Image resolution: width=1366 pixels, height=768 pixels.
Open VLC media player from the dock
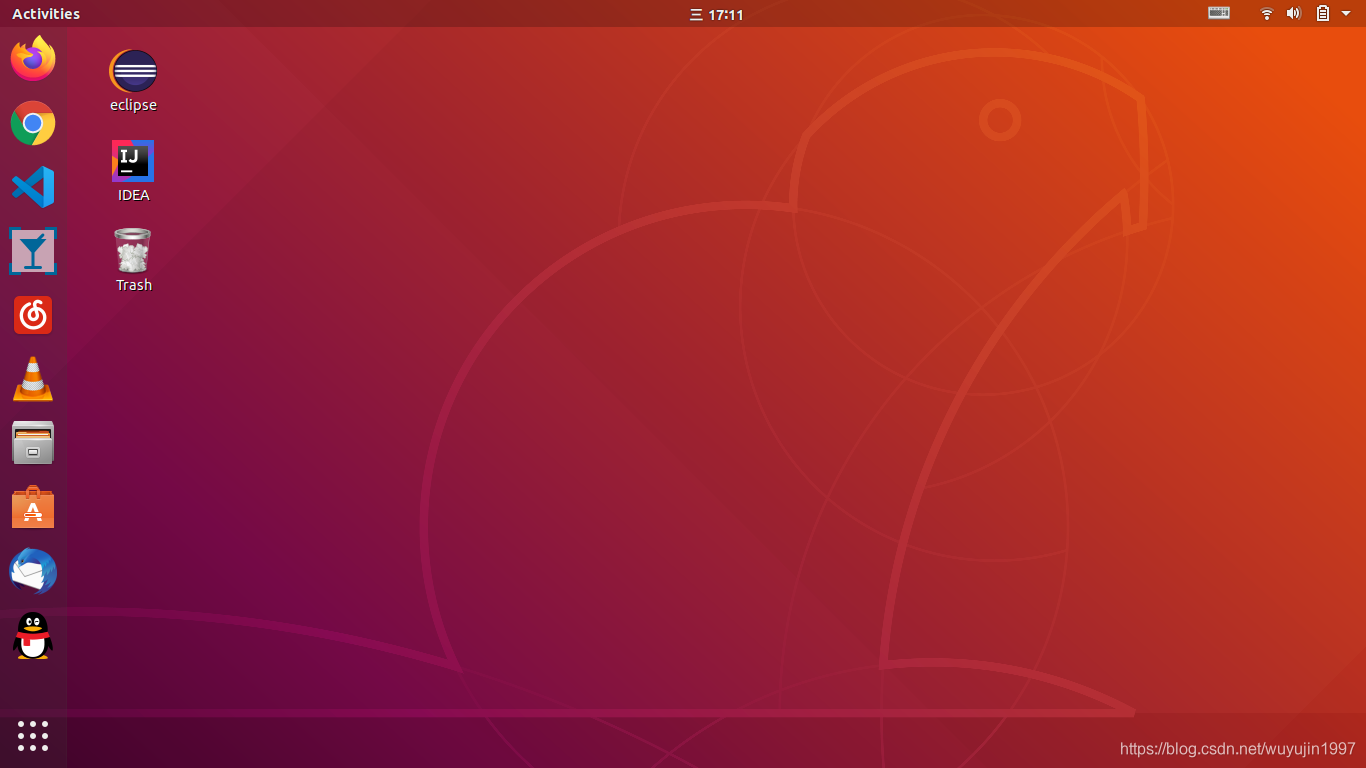click(33, 379)
